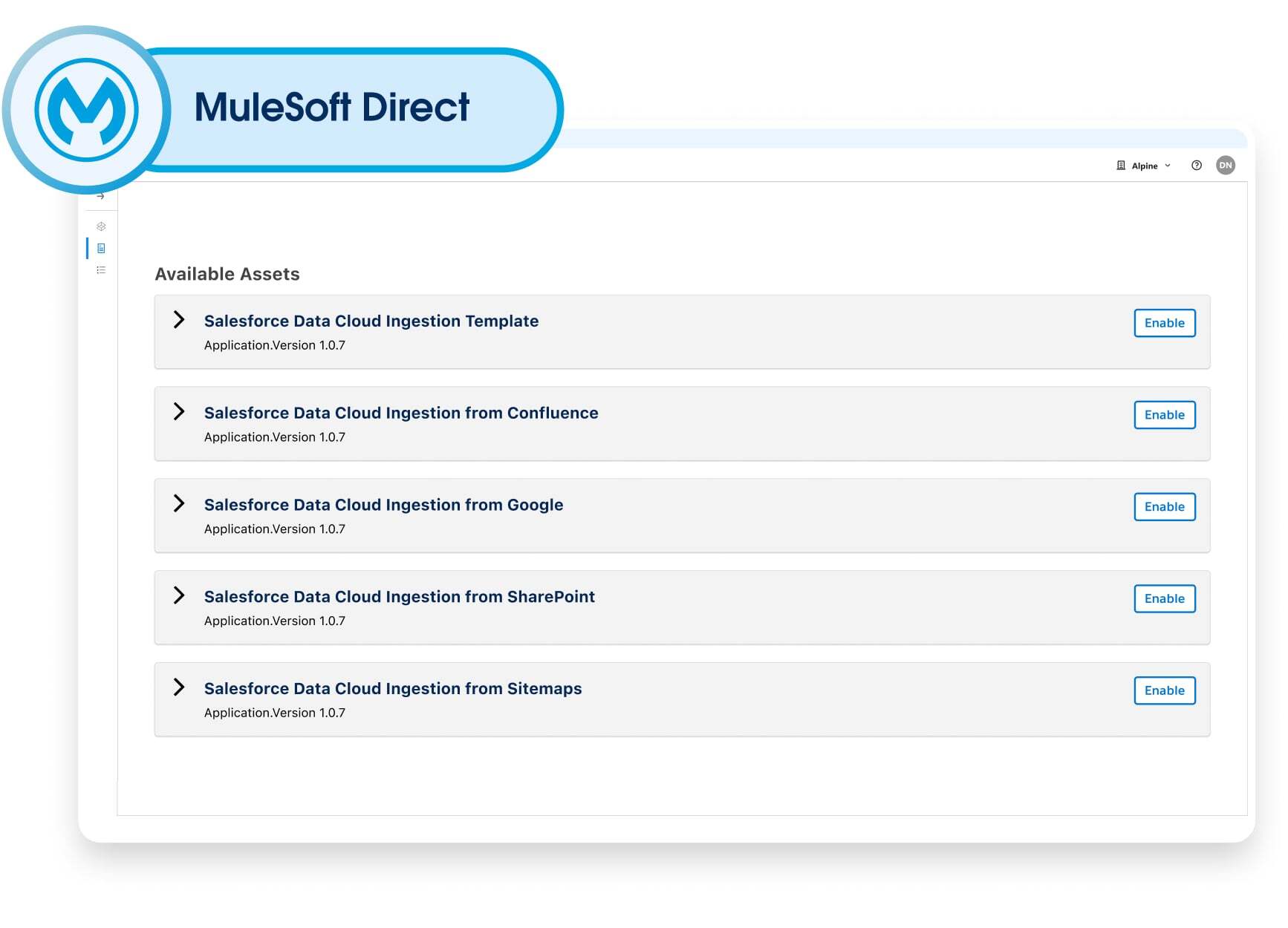Click the Salesforce Data Cloud Ingestion from SharePoint title

pos(400,597)
